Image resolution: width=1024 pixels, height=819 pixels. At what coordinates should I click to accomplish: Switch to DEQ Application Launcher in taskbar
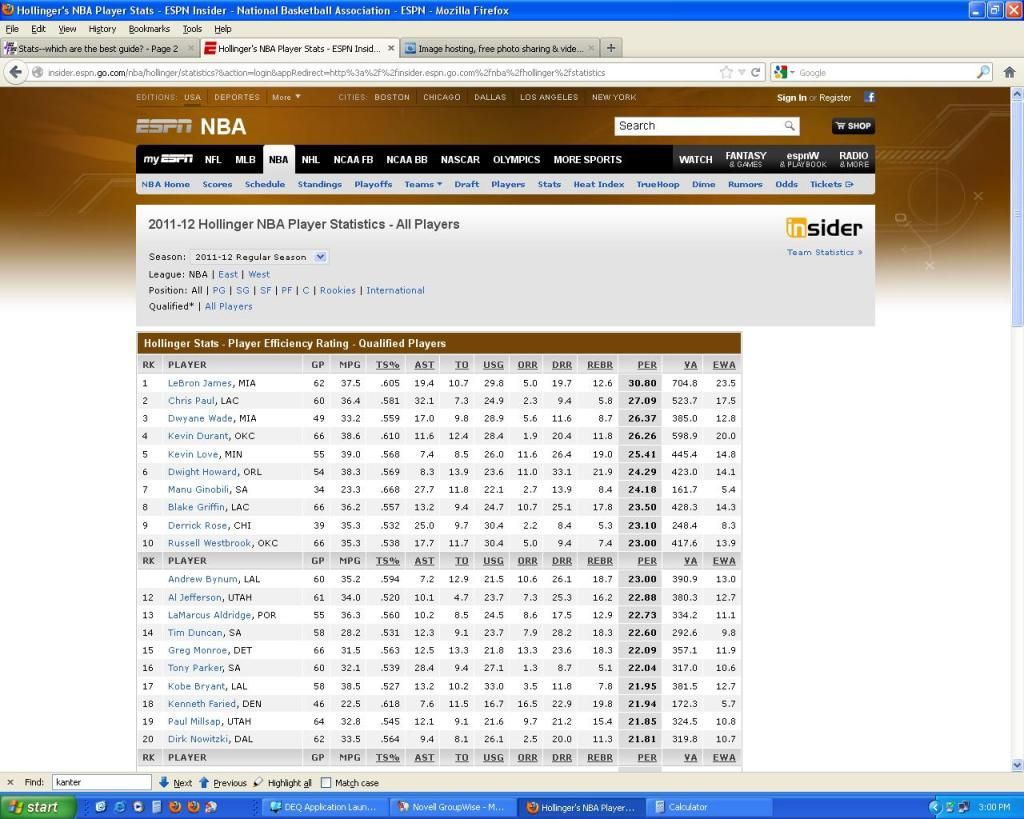[x=324, y=807]
